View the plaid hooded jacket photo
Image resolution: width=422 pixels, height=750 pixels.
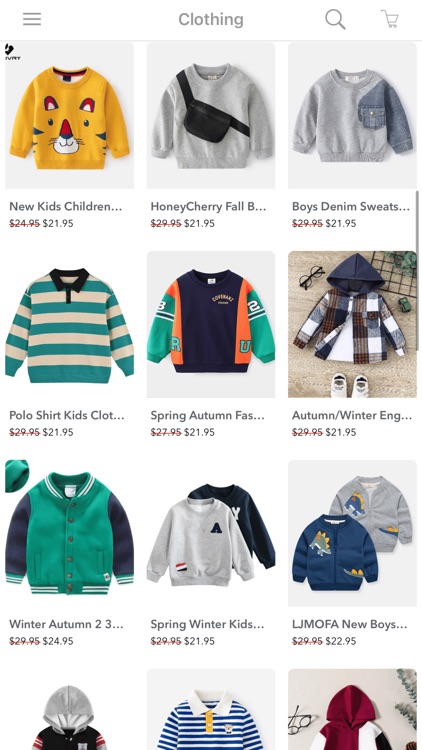pos(352,324)
